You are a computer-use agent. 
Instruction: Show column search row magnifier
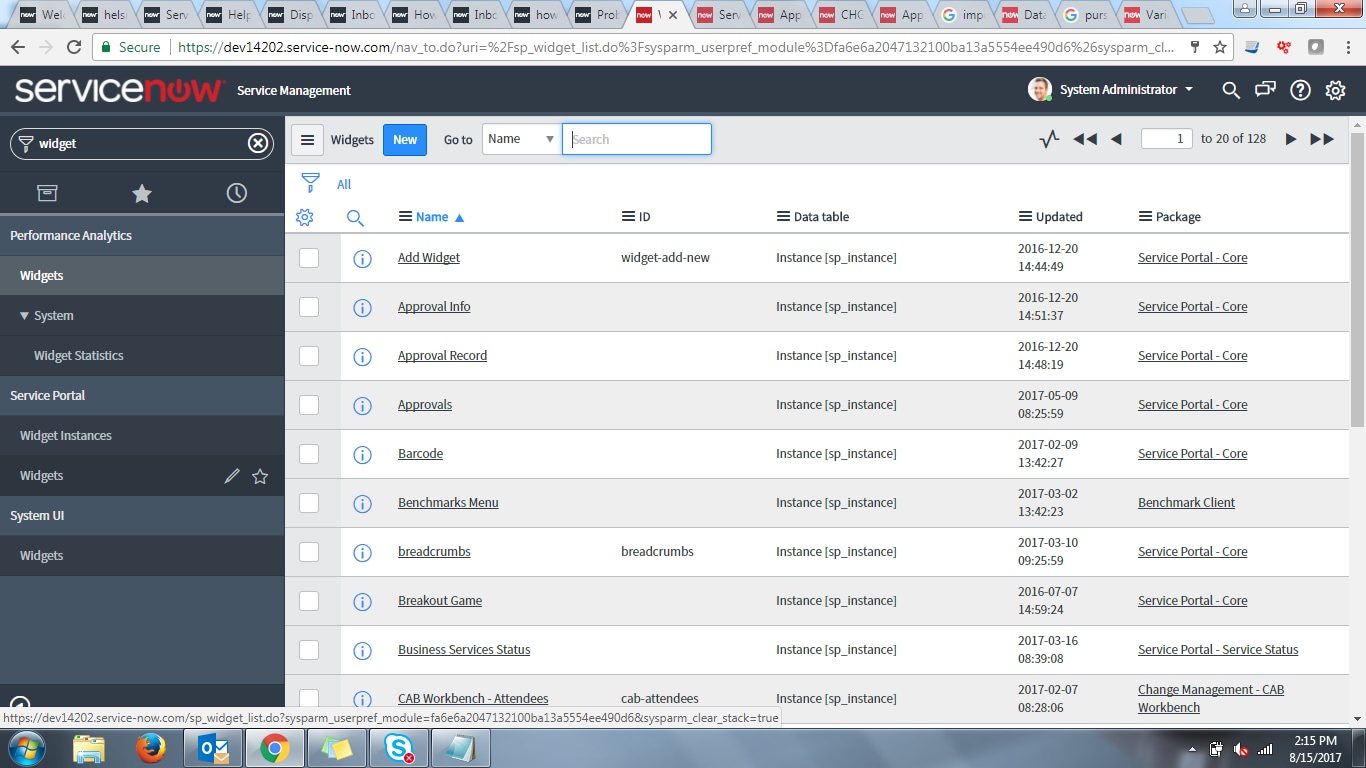355,217
